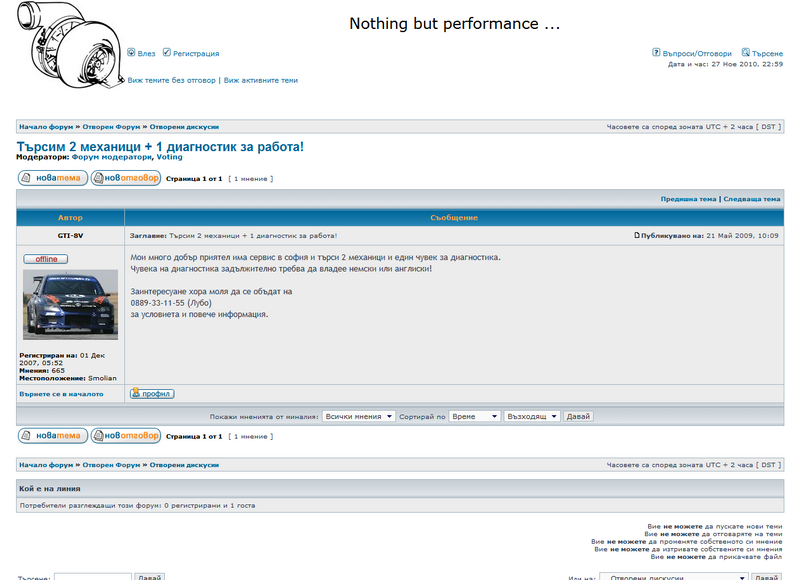Click the author name GTI-8V
The width and height of the screenshot is (800, 580).
pyautogui.click(x=70, y=236)
